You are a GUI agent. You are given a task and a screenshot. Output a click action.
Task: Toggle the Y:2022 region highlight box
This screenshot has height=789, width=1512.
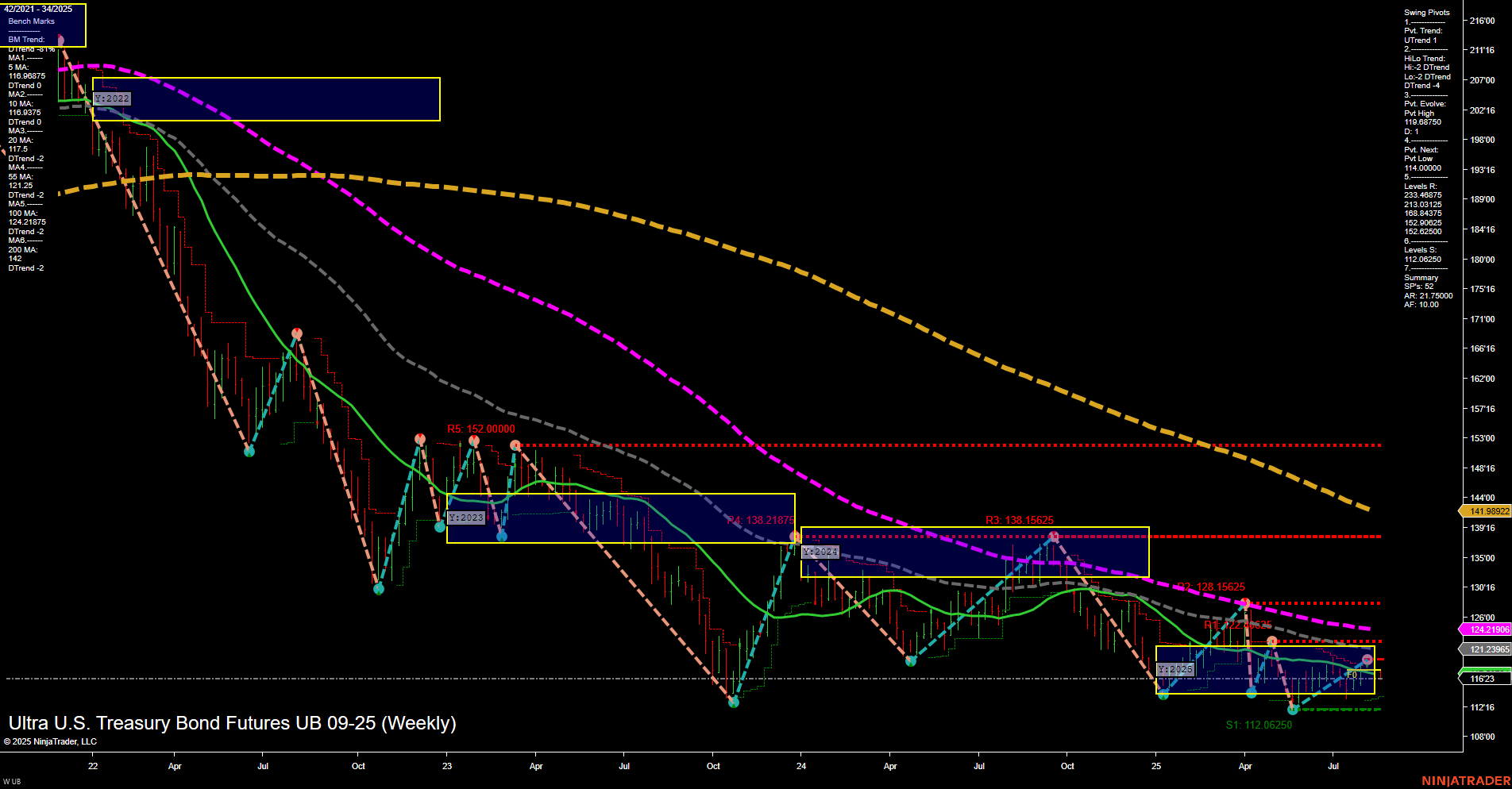click(x=266, y=99)
